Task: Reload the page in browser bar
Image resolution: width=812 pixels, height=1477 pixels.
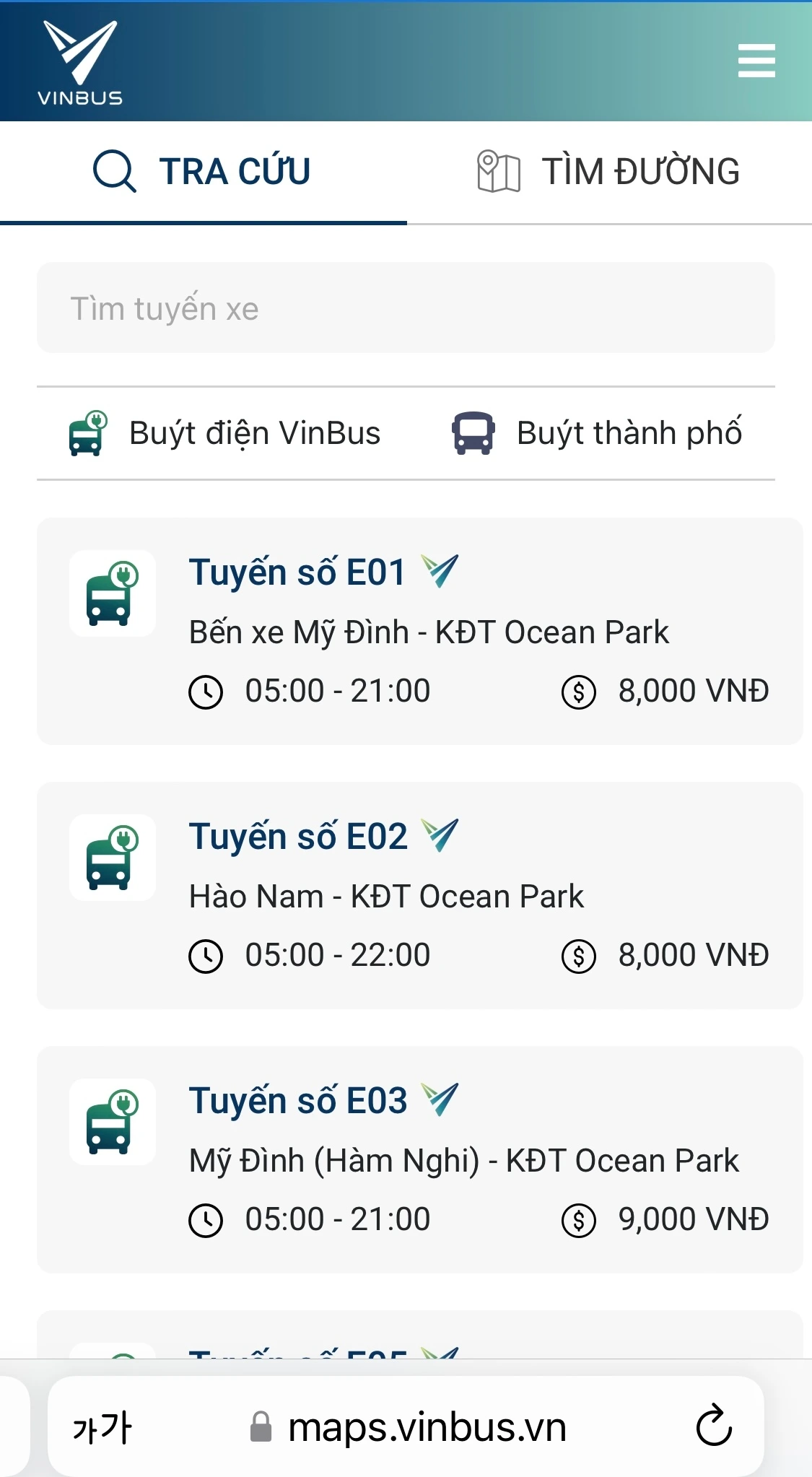Action: [x=714, y=1426]
